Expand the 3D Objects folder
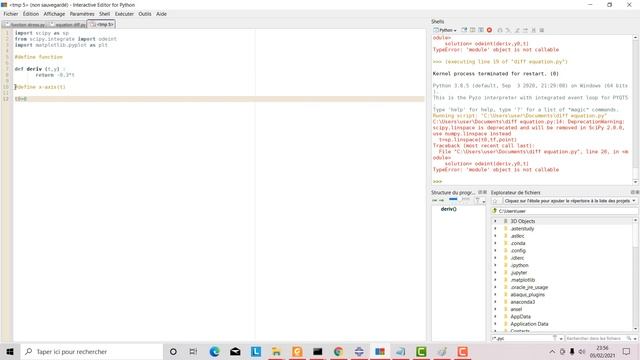The image size is (640, 360). [496, 221]
